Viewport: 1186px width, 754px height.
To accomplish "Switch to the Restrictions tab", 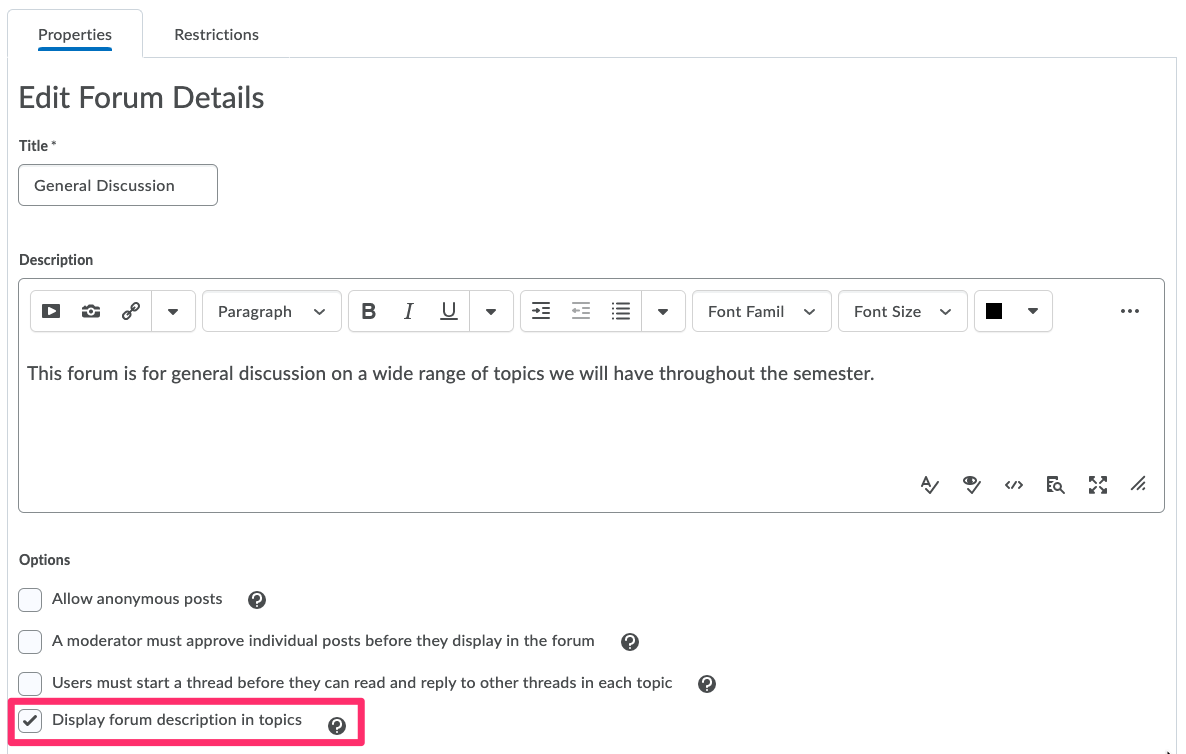I will tap(216, 34).
